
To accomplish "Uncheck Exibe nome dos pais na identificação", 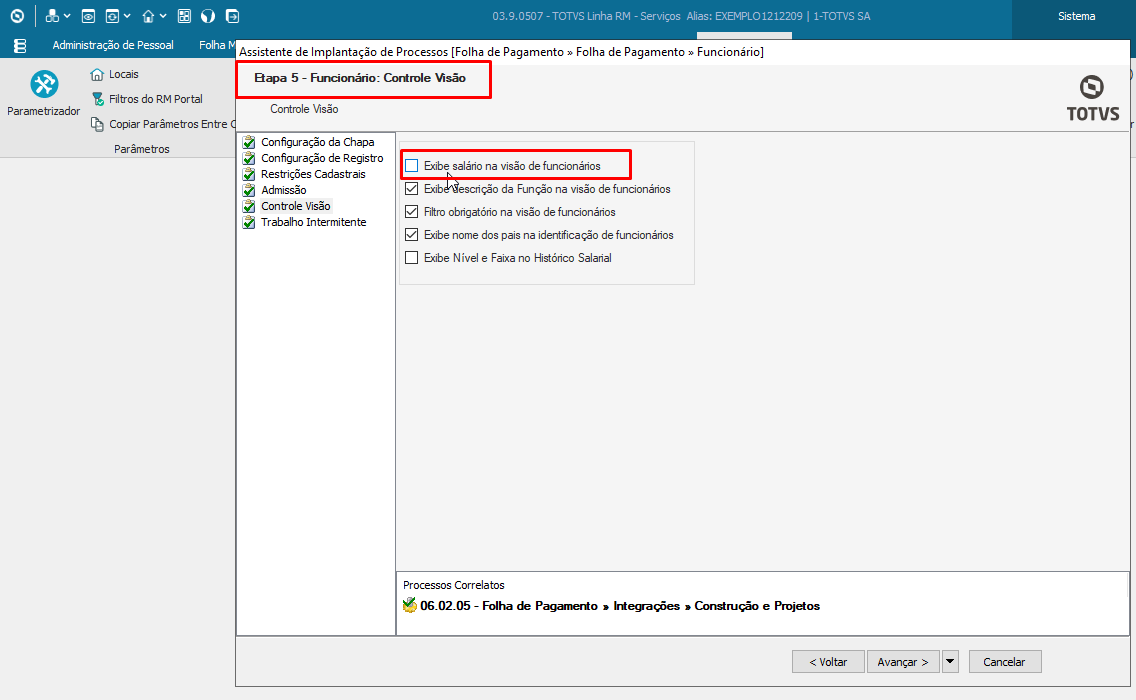I will [412, 235].
